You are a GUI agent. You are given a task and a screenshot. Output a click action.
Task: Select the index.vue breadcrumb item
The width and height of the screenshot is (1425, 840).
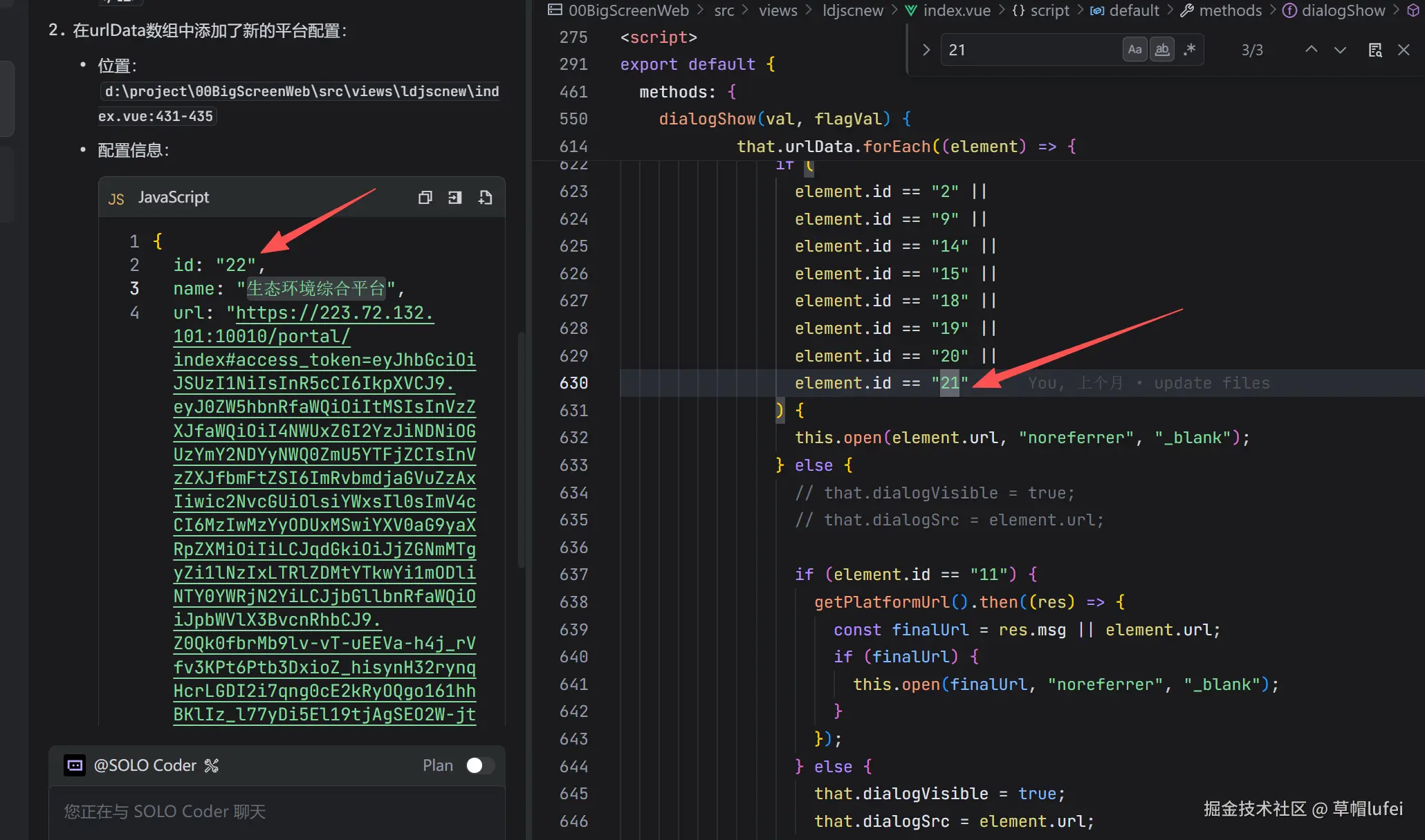pyautogui.click(x=956, y=10)
